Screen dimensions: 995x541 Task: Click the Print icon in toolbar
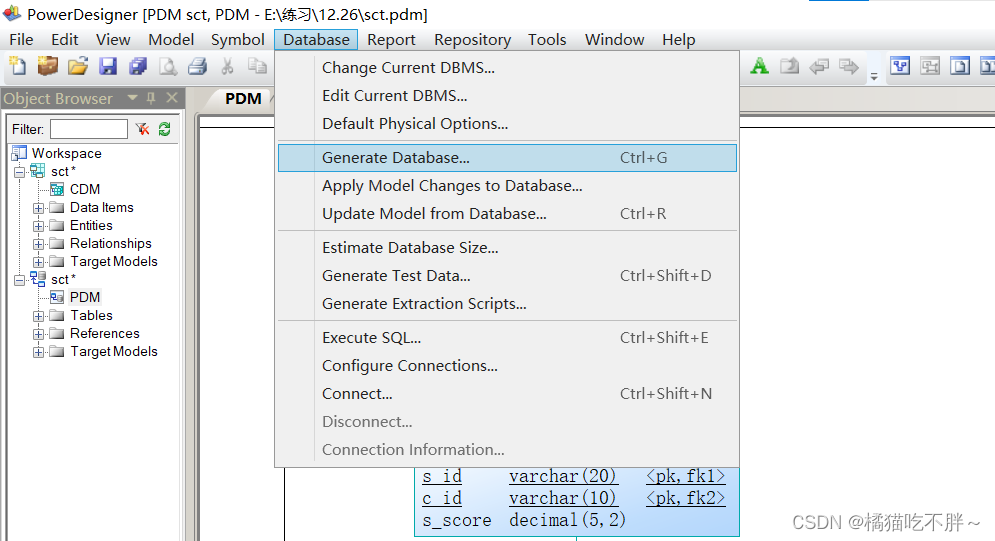(x=198, y=67)
